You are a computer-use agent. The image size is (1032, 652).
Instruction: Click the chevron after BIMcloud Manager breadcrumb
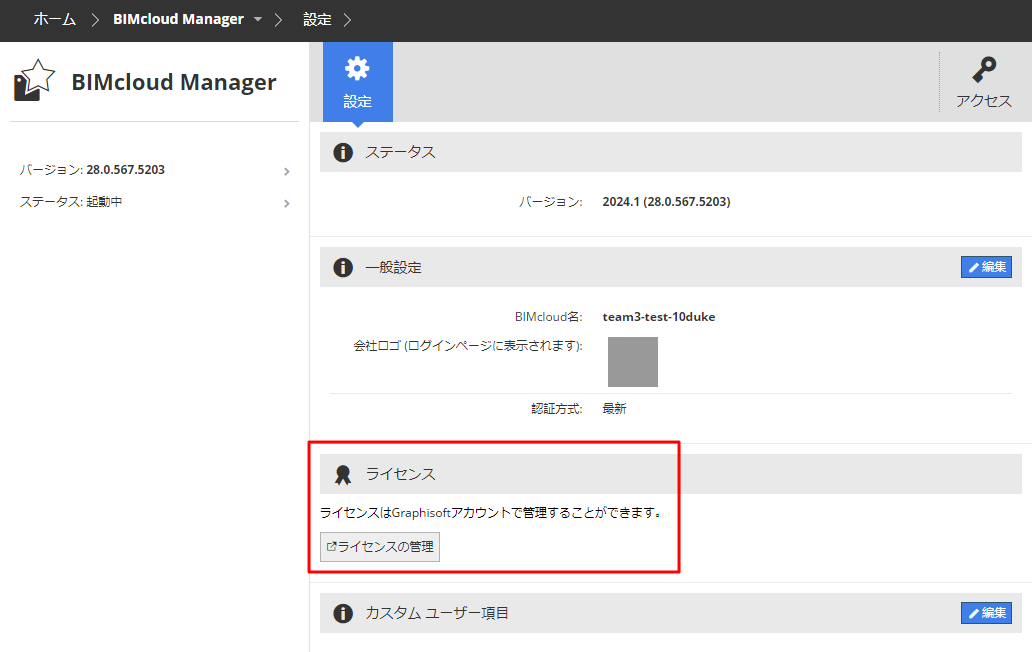pos(278,20)
